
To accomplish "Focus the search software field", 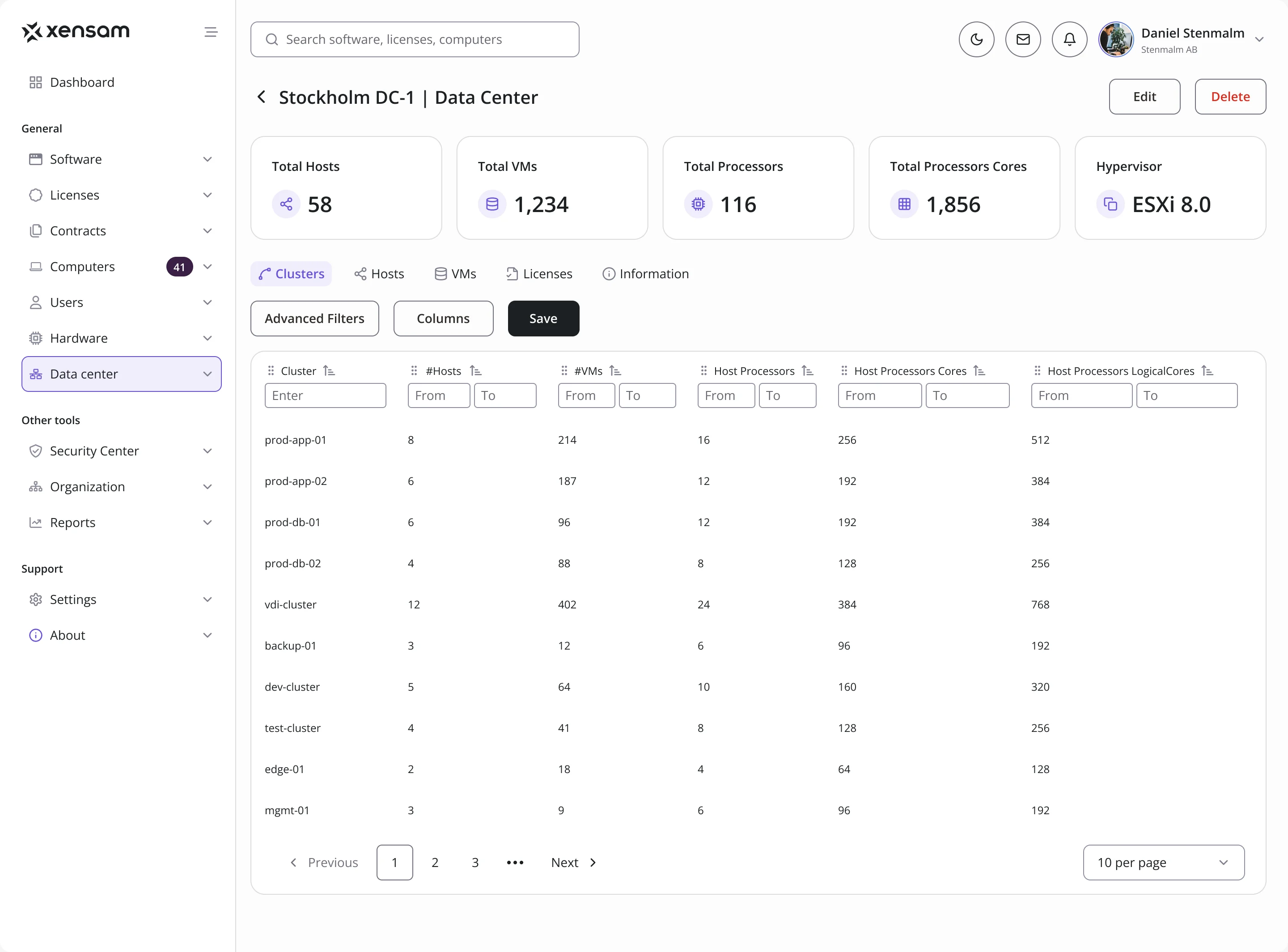I will [x=415, y=39].
